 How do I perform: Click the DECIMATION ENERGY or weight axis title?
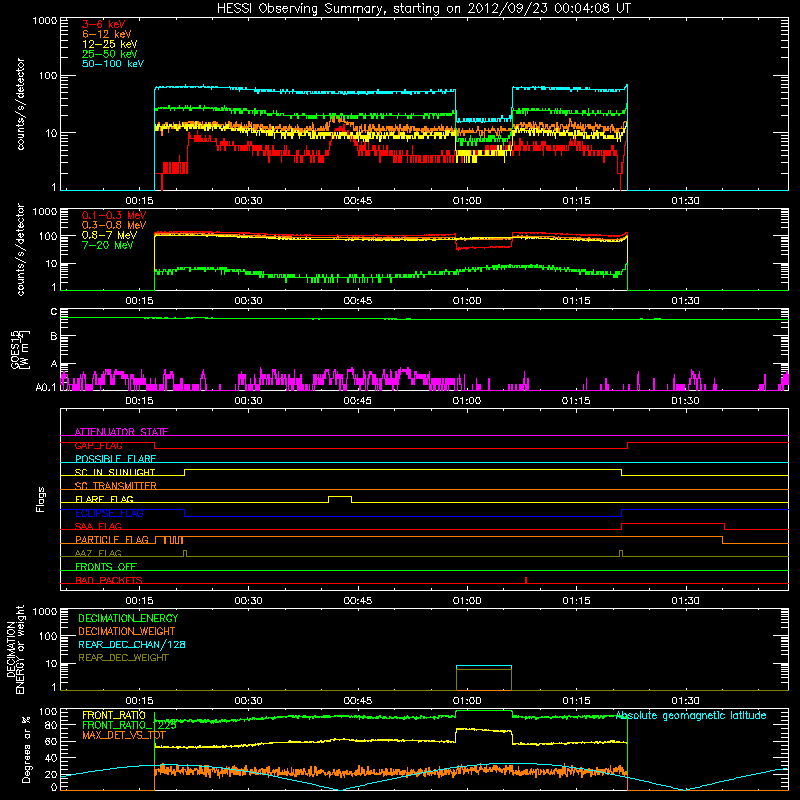pyautogui.click(x=15, y=649)
